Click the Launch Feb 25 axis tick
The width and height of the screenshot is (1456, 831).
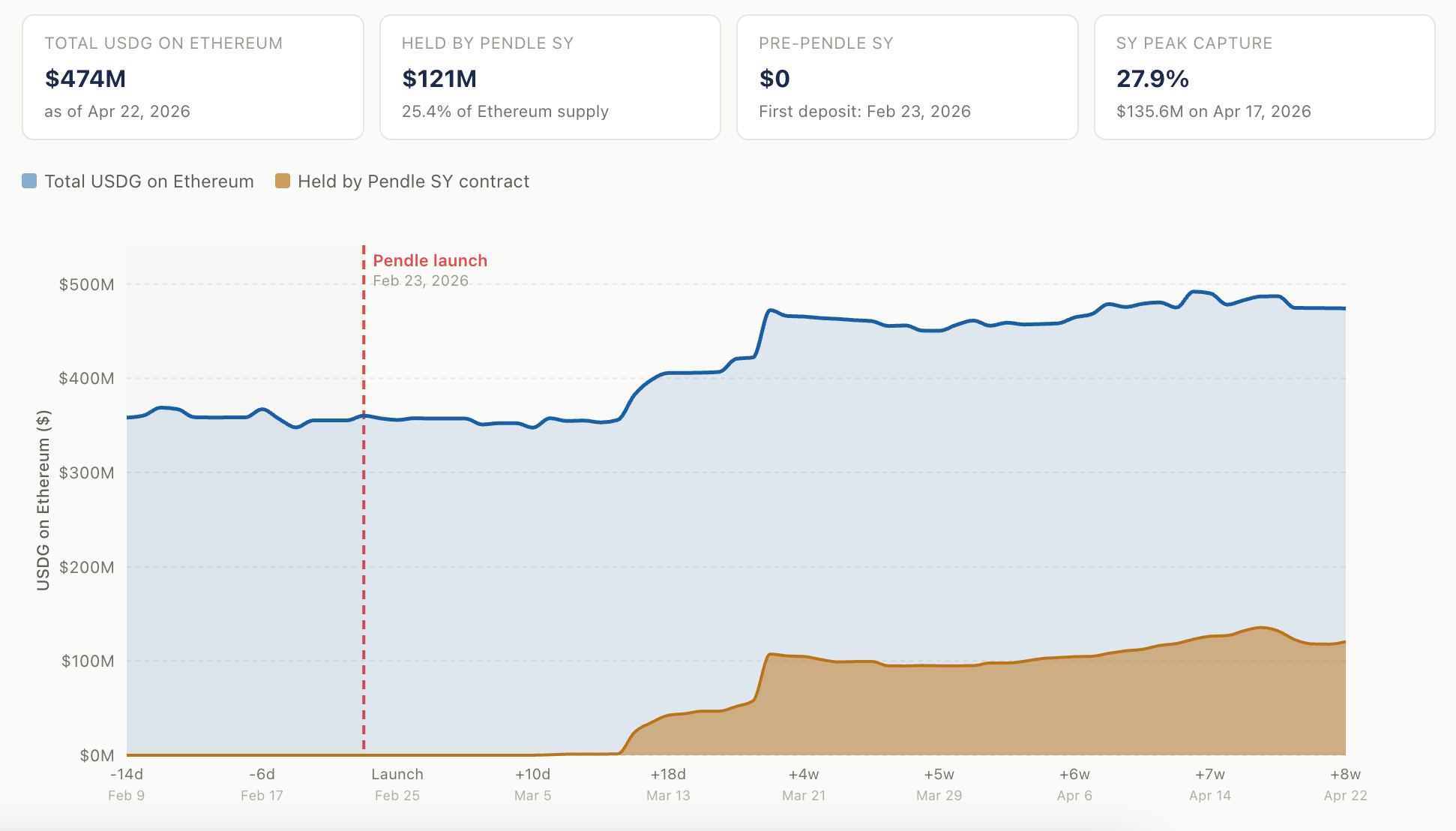tap(397, 784)
